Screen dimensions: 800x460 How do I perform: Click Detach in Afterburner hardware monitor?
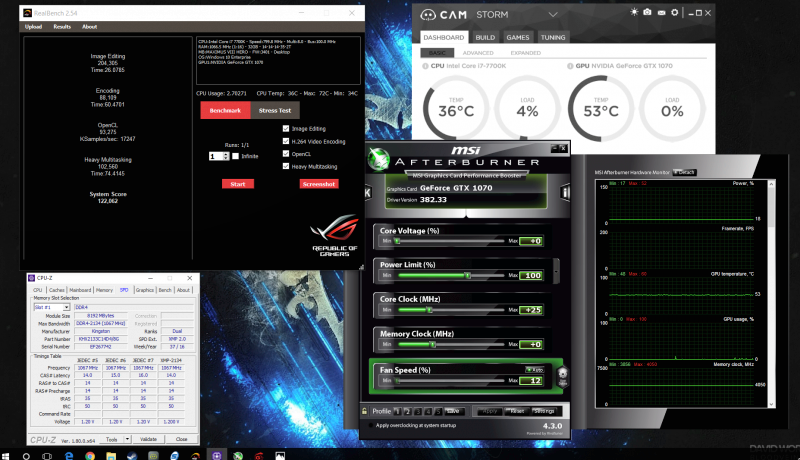684,172
